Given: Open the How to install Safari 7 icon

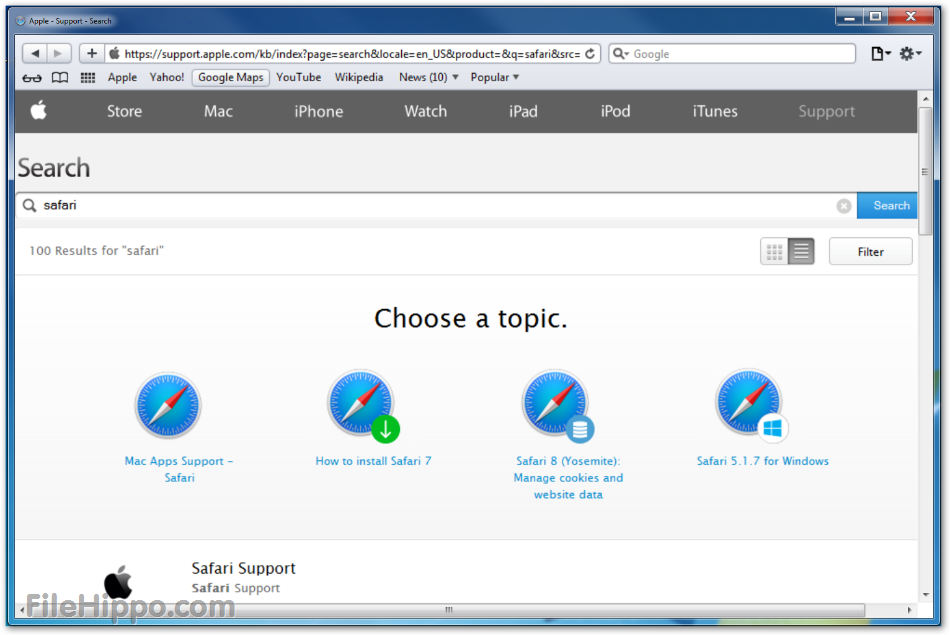Looking at the screenshot, I should 362,404.
